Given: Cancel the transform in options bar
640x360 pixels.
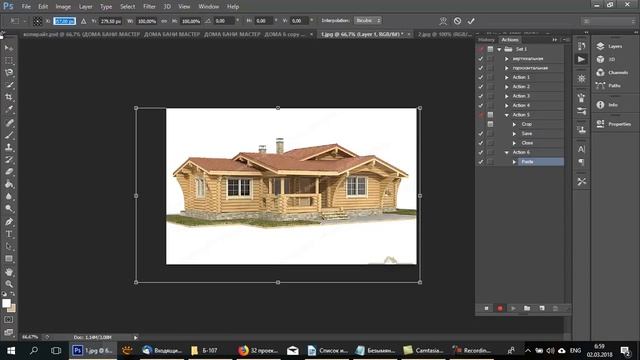Looking at the screenshot, I should pos(457,21).
